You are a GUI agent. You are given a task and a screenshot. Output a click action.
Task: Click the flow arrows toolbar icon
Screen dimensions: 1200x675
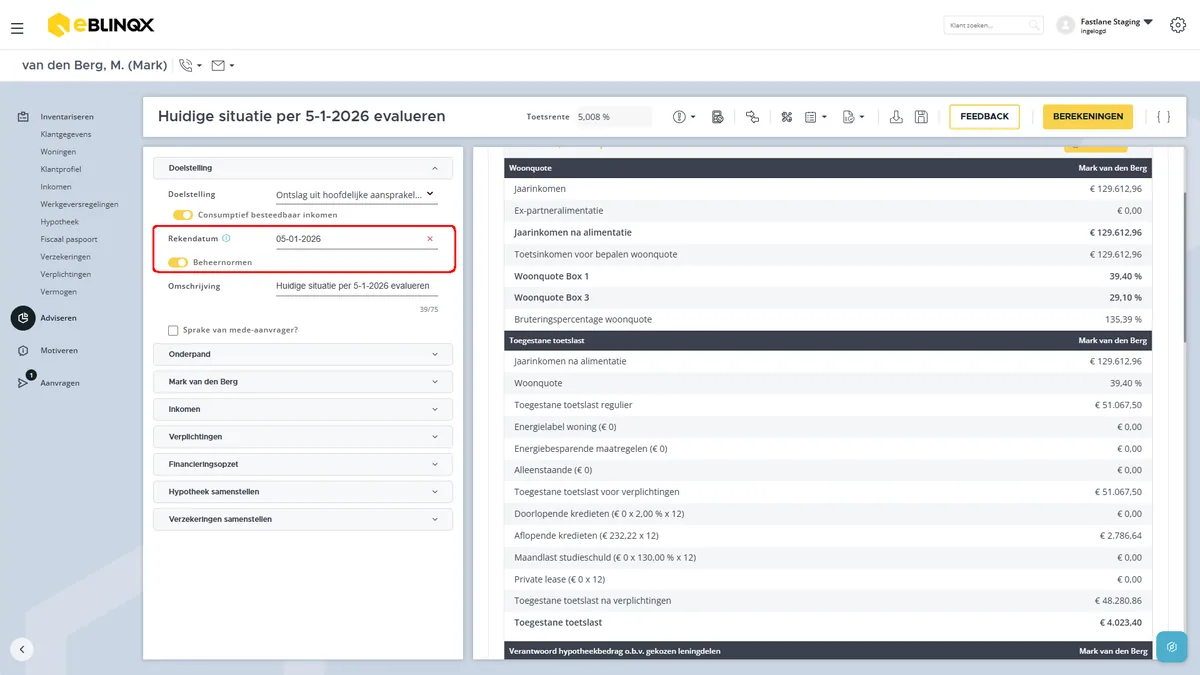752,117
